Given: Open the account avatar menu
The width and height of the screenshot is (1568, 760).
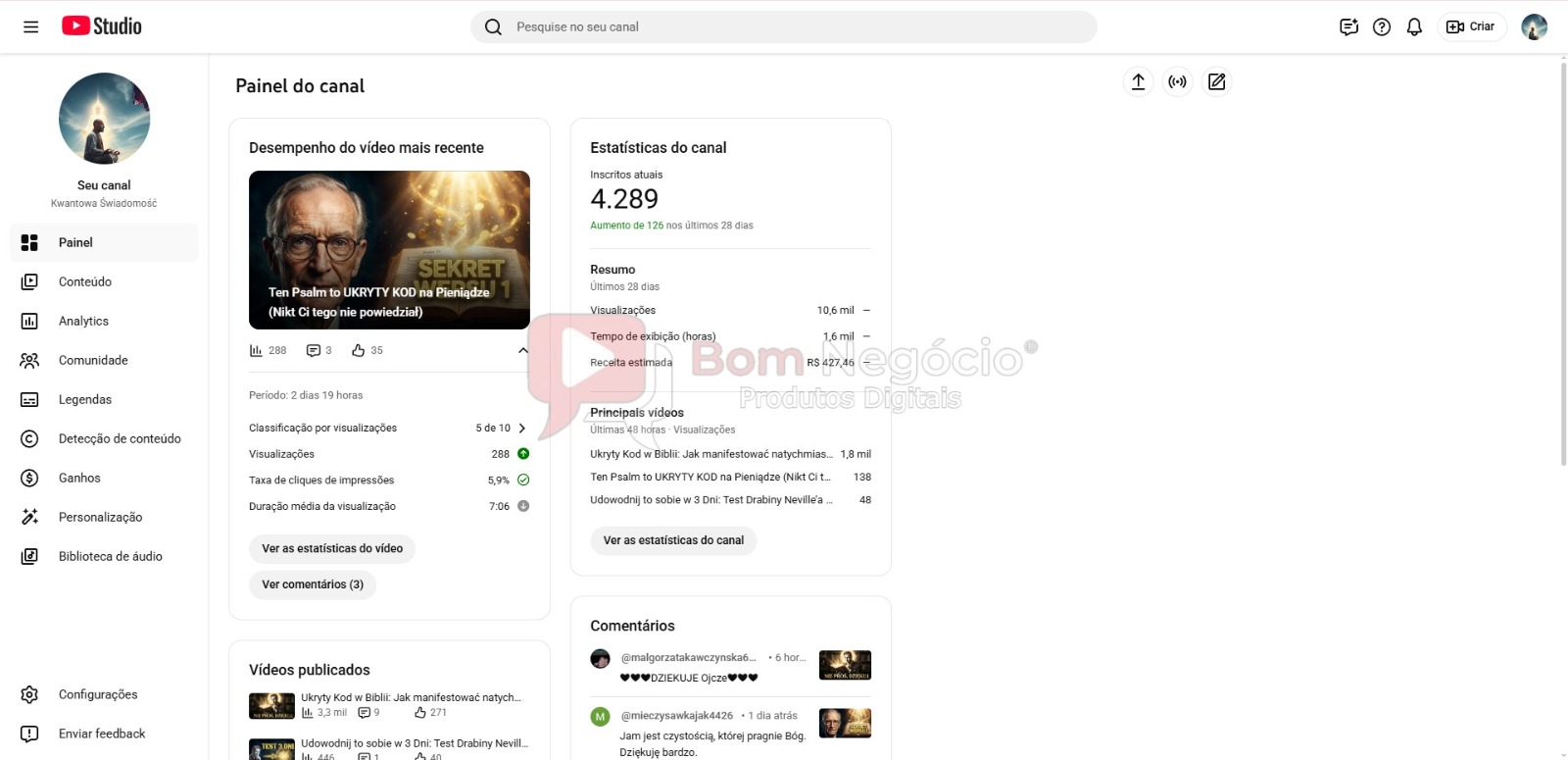Looking at the screenshot, I should (1534, 26).
